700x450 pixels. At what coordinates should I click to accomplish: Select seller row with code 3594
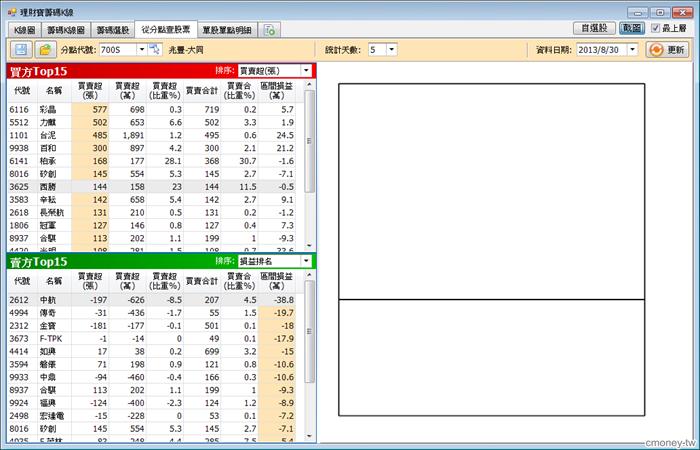pyautogui.click(x=151, y=364)
